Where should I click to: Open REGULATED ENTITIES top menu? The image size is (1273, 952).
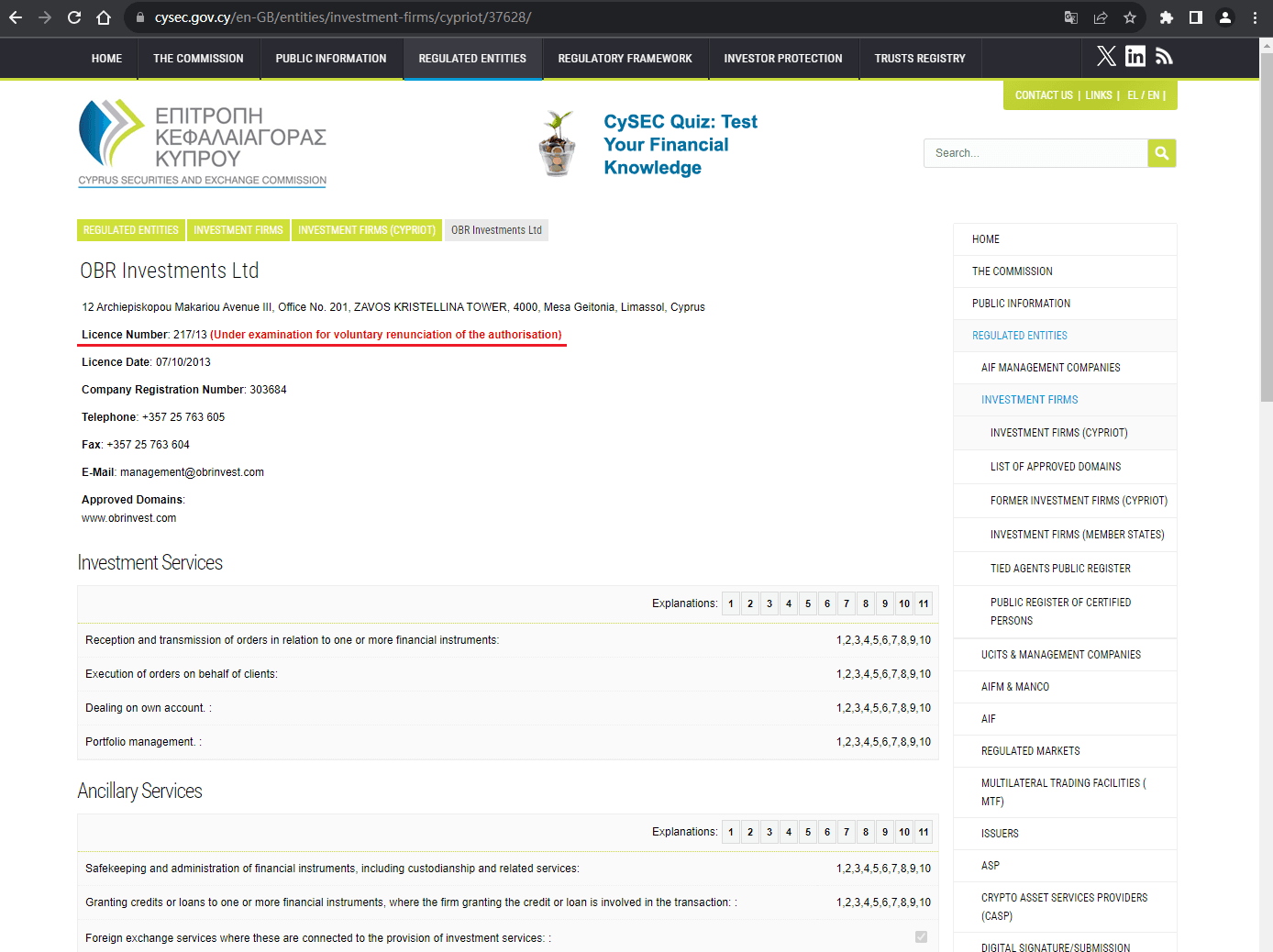click(472, 59)
